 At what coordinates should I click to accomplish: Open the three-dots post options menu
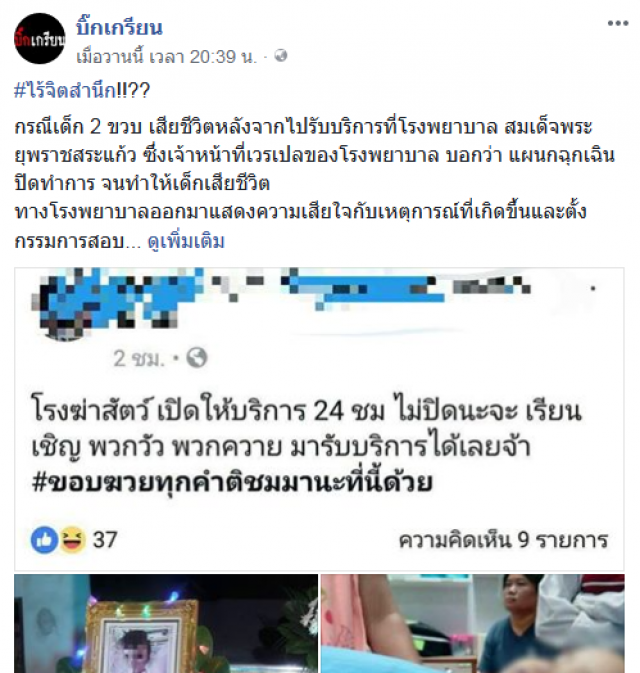pos(618,24)
